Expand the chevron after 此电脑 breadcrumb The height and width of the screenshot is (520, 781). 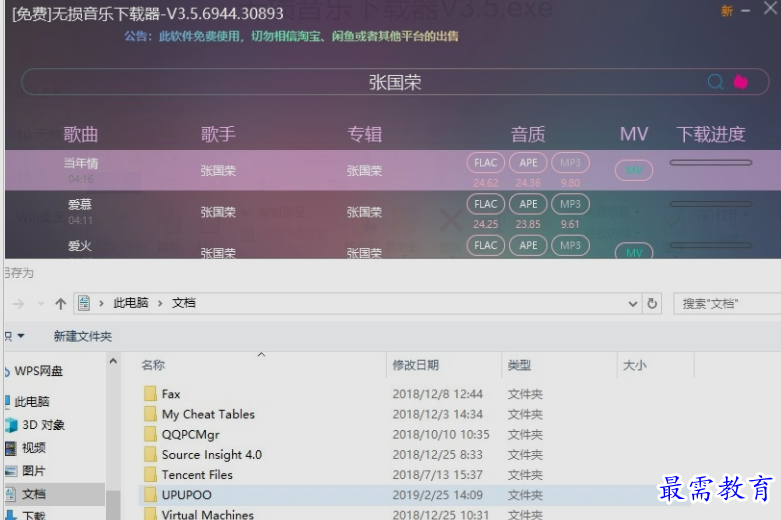[160, 303]
